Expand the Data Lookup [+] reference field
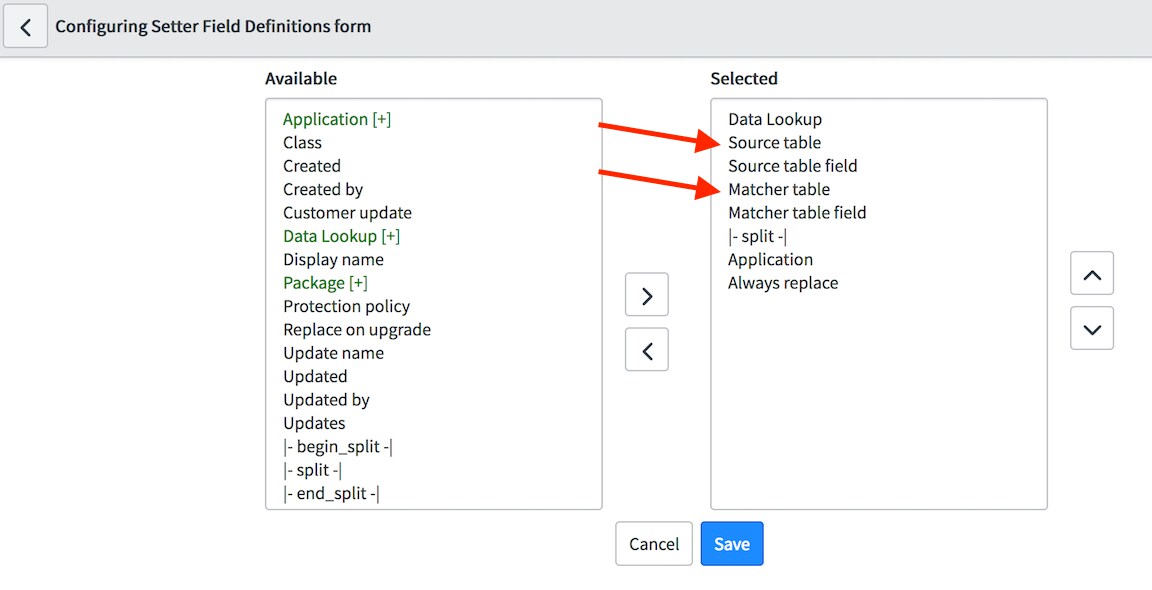 coord(342,236)
